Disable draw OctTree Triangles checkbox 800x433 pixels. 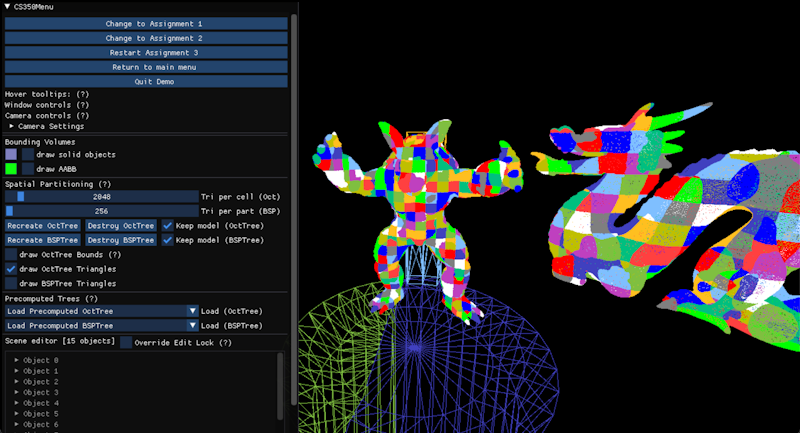11,269
